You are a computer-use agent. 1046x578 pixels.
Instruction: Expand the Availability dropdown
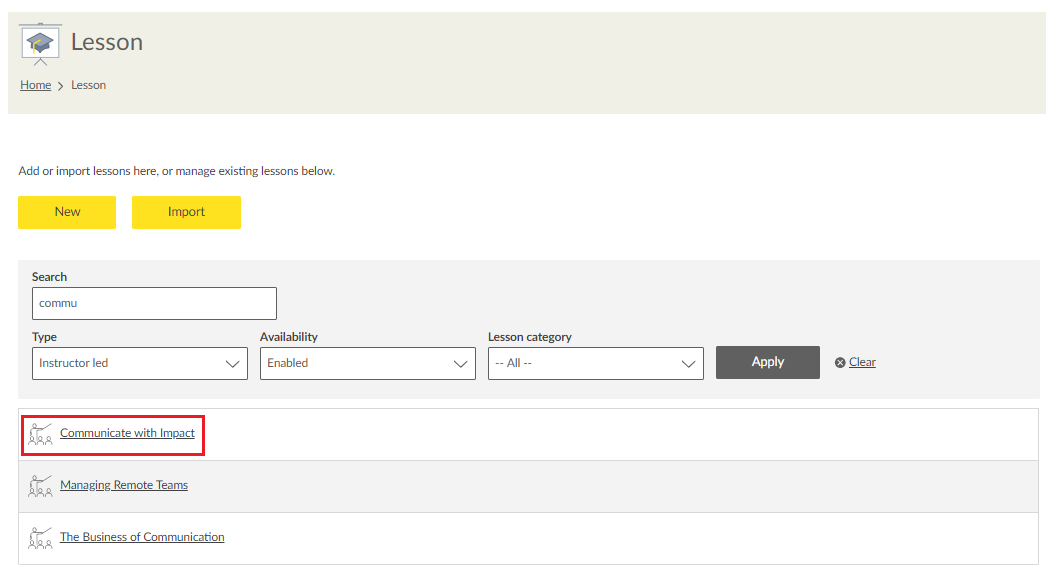click(367, 363)
